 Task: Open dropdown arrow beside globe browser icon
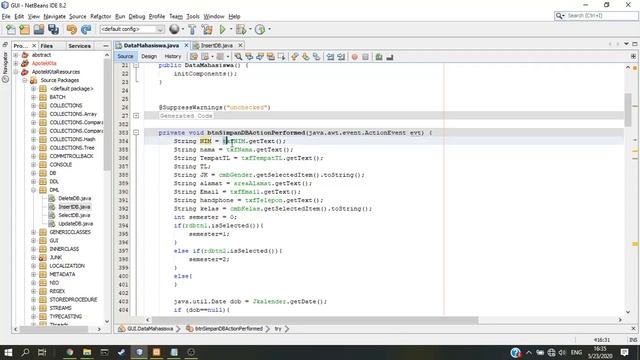(182, 29)
